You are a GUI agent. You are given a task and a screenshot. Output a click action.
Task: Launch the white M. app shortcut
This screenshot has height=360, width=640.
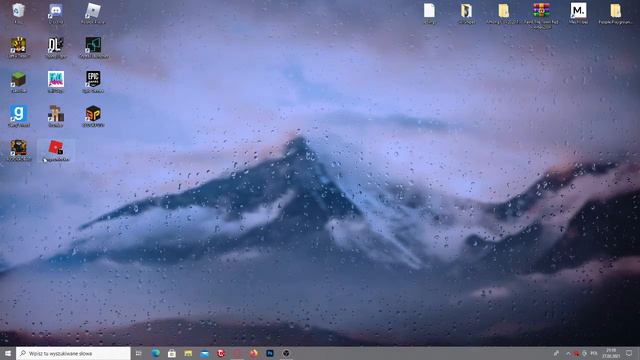pos(578,11)
